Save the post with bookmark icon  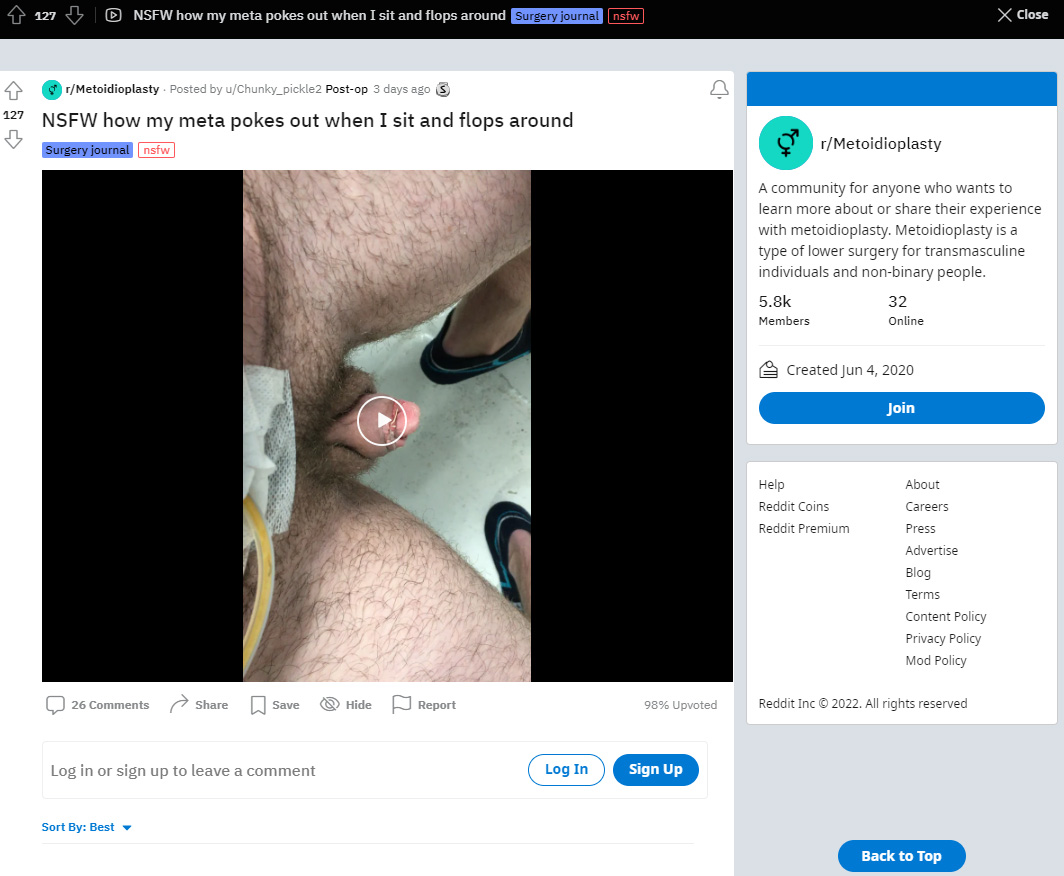coord(275,705)
